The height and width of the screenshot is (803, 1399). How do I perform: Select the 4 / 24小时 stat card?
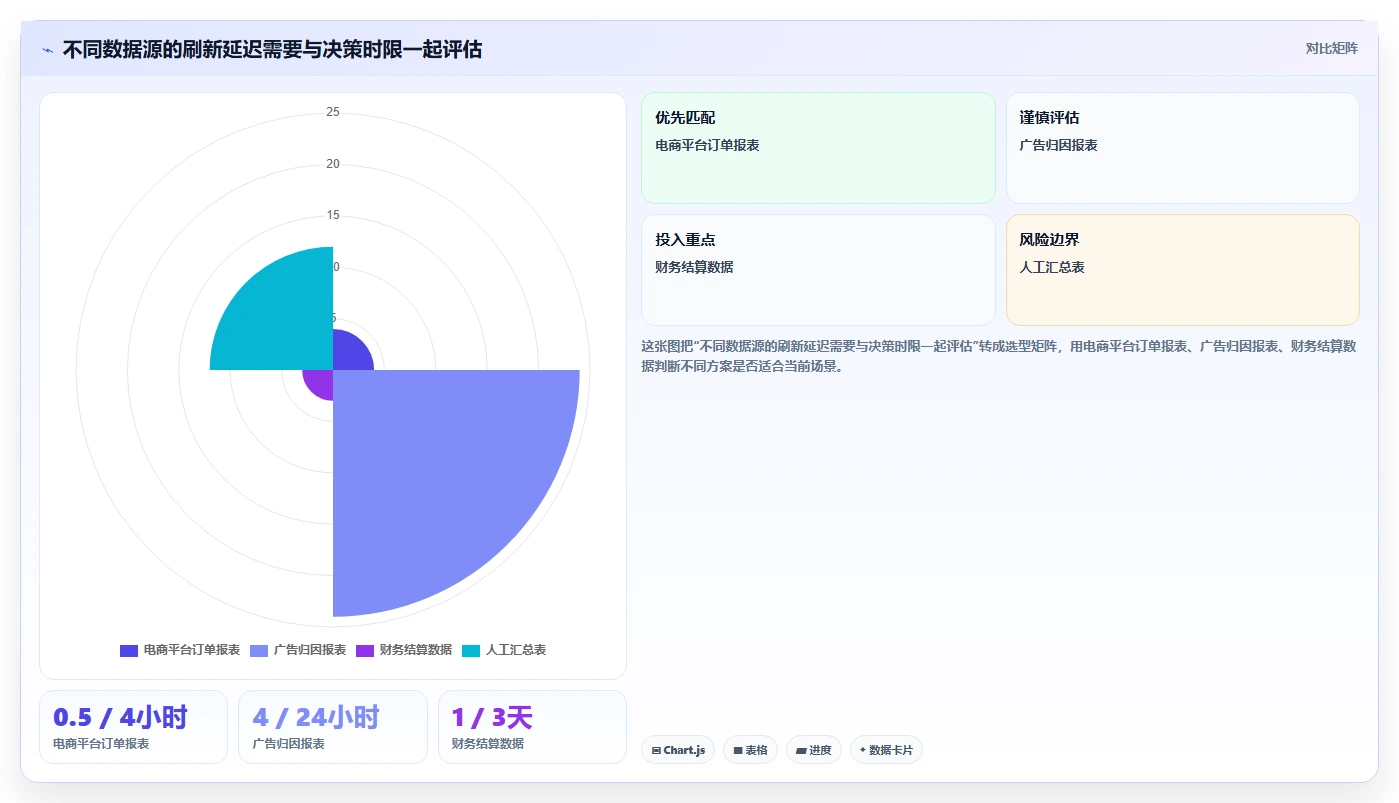(x=333, y=727)
